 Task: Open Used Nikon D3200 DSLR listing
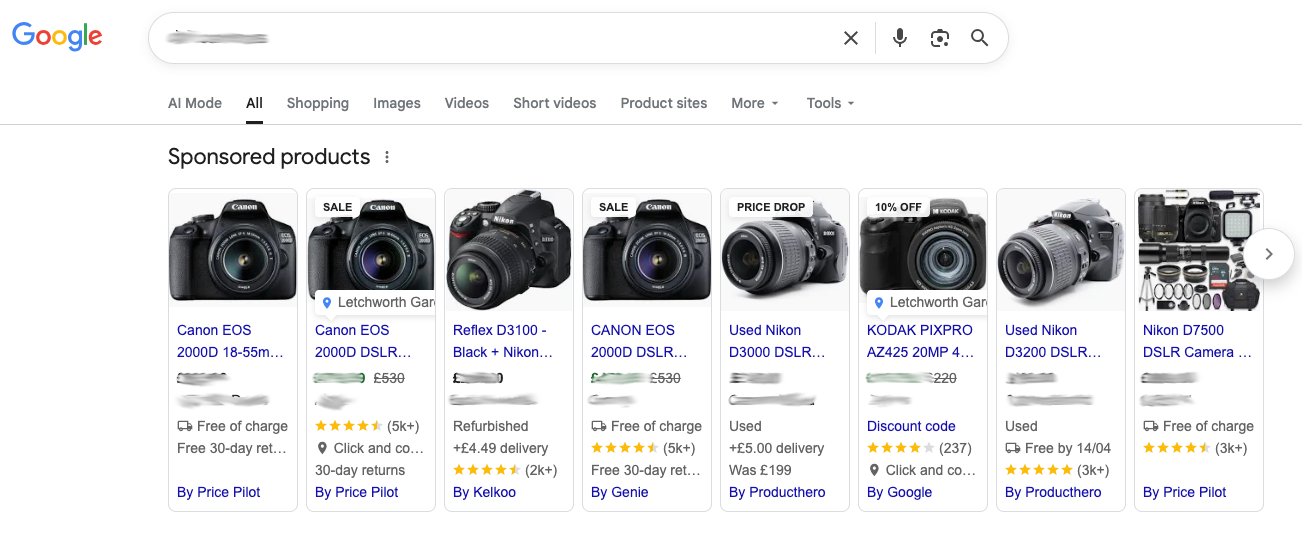click(1054, 341)
